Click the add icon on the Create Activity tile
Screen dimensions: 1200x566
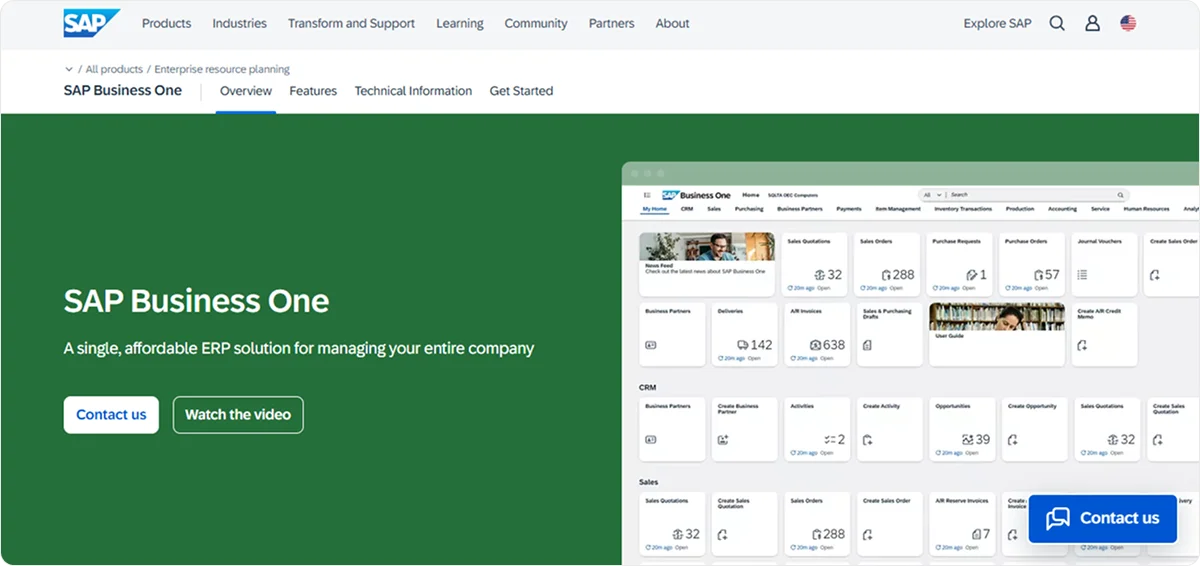coord(867,440)
